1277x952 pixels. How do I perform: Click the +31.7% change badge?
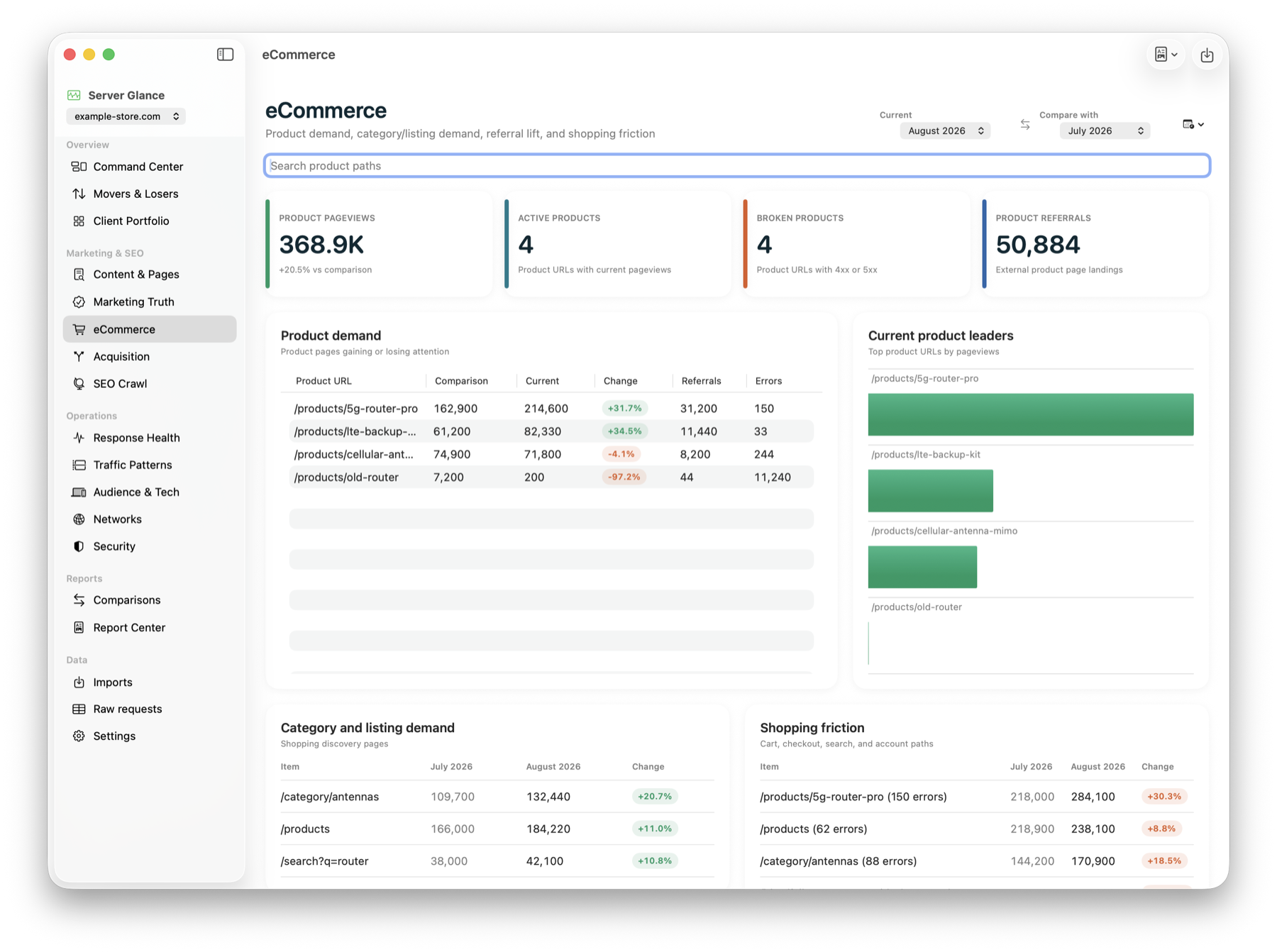(624, 409)
